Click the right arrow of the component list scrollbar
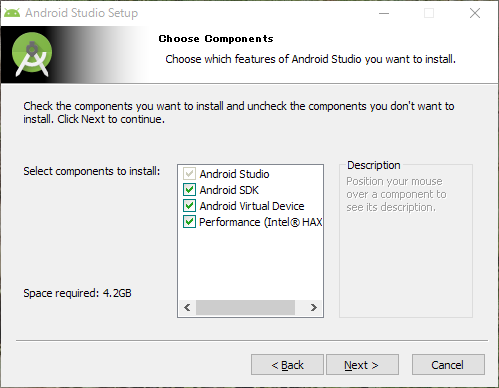This screenshot has width=499, height=388. click(313, 307)
